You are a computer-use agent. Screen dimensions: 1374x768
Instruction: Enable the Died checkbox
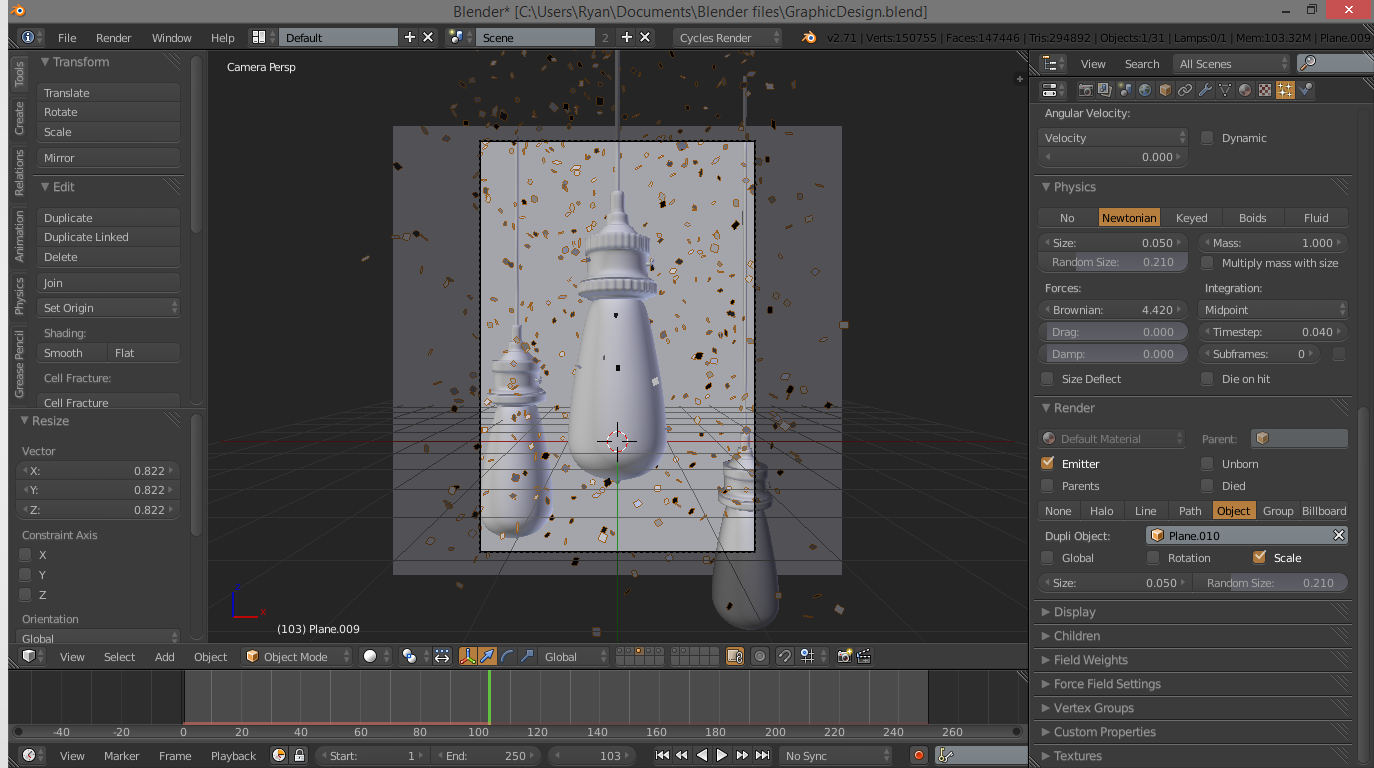1207,486
